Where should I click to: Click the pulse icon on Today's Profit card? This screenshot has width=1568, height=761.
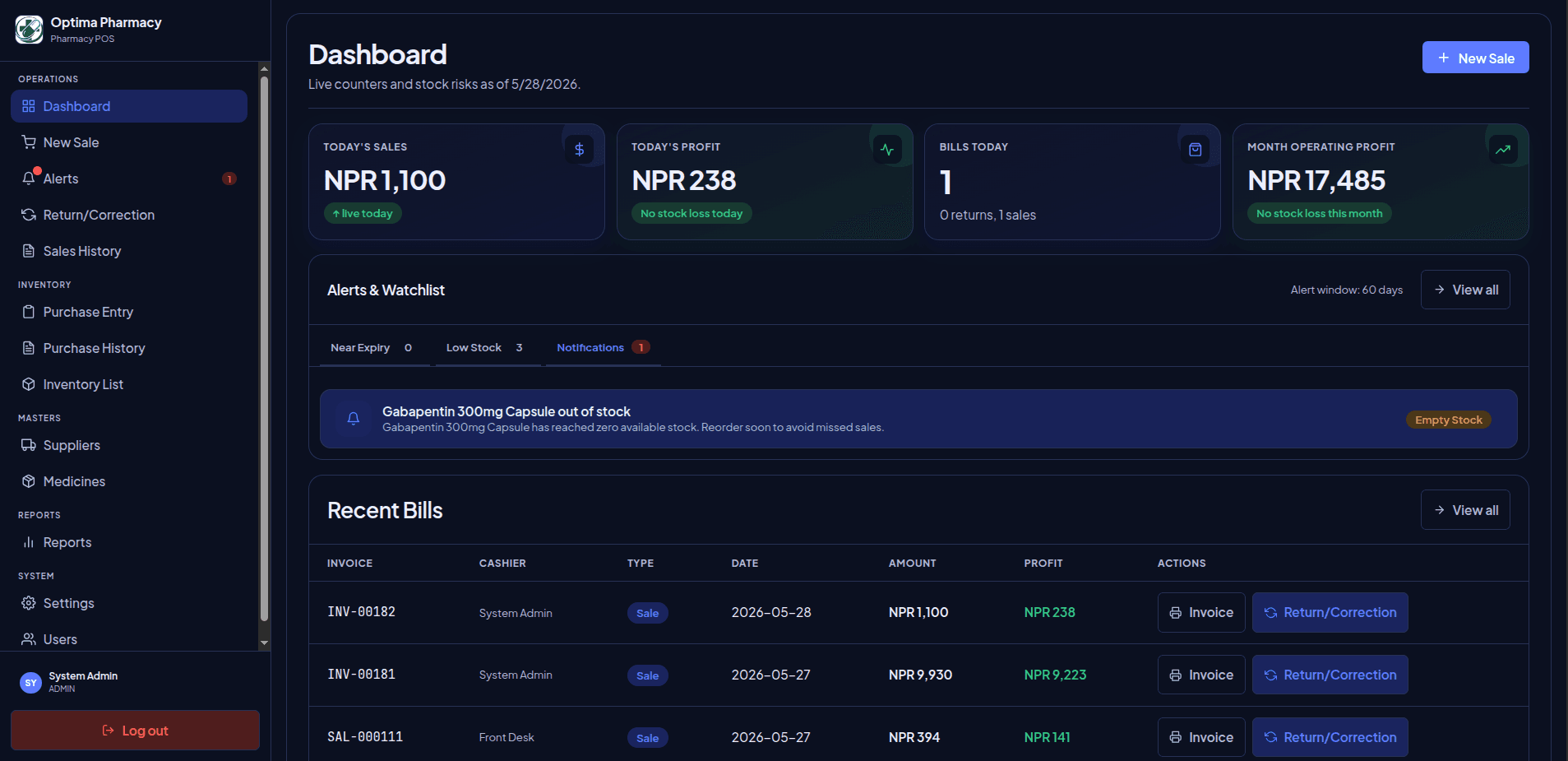887,150
